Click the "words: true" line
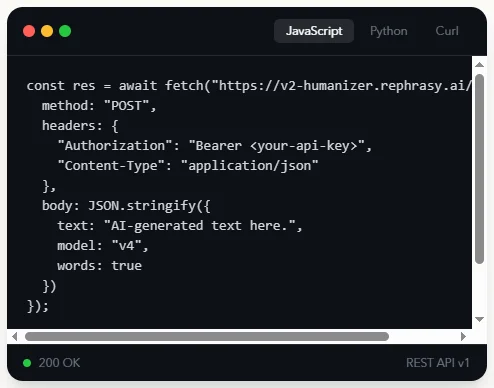This screenshot has width=494, height=388. (x=100, y=266)
